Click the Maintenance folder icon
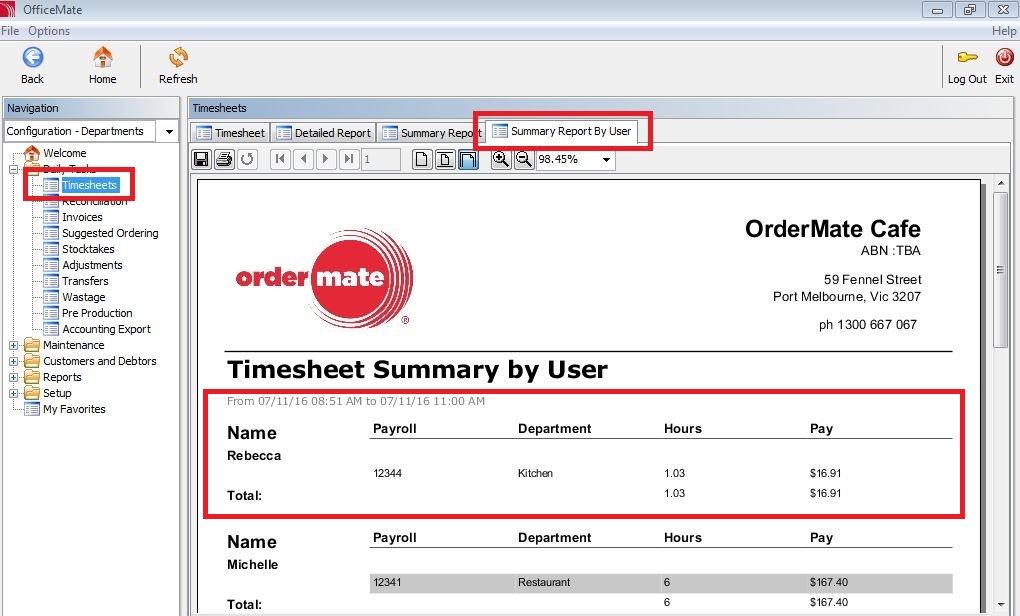The height and width of the screenshot is (616, 1020). (32, 345)
